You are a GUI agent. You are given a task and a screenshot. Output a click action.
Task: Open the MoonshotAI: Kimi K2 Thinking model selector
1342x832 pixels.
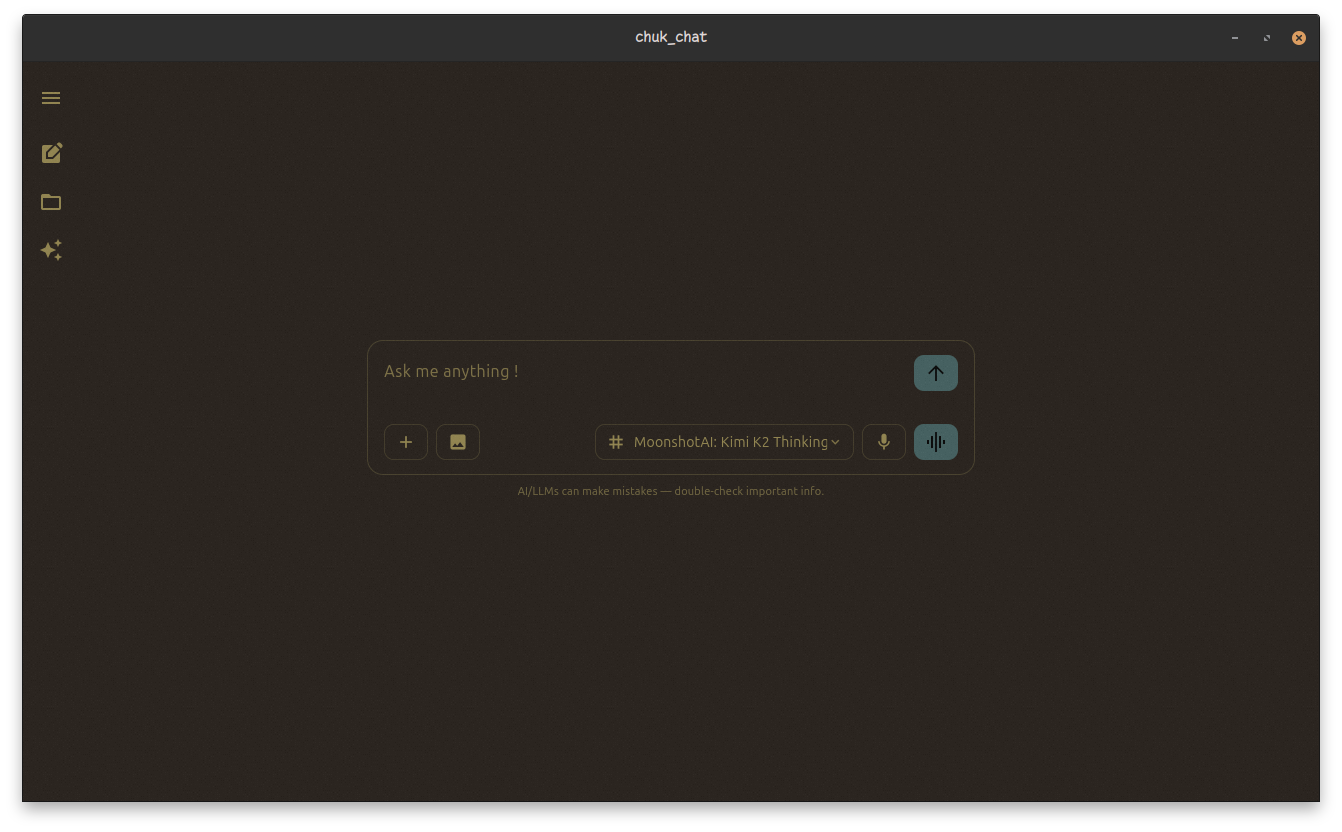(x=729, y=442)
